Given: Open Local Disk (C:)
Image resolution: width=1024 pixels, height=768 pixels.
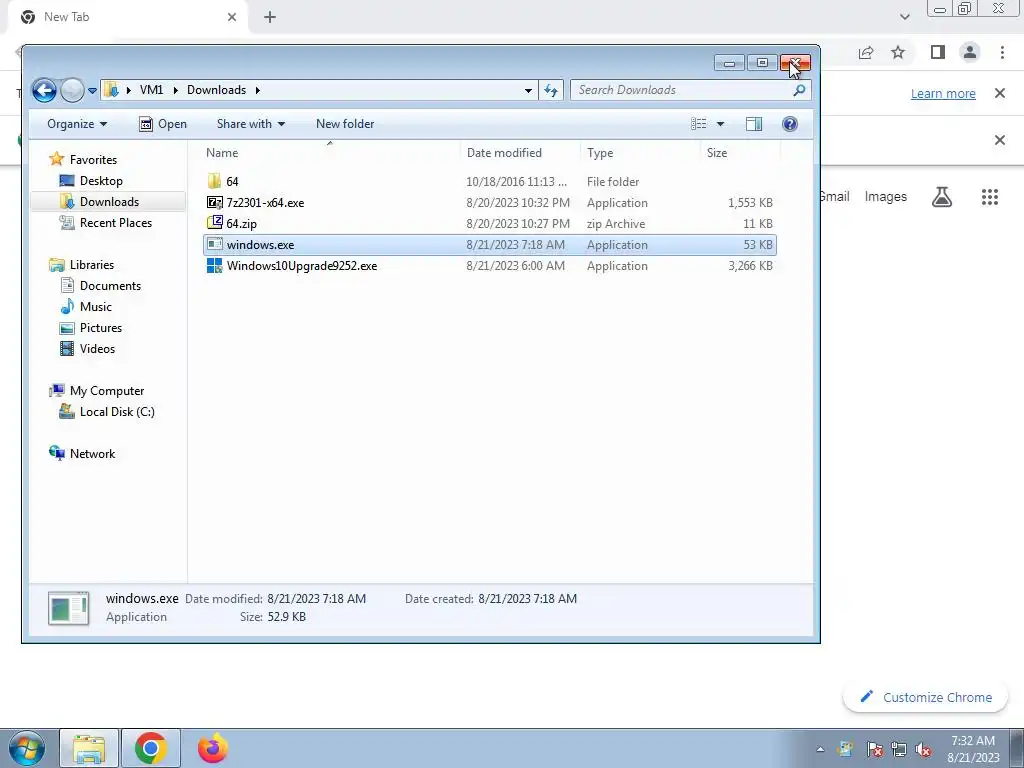Looking at the screenshot, I should point(117,412).
